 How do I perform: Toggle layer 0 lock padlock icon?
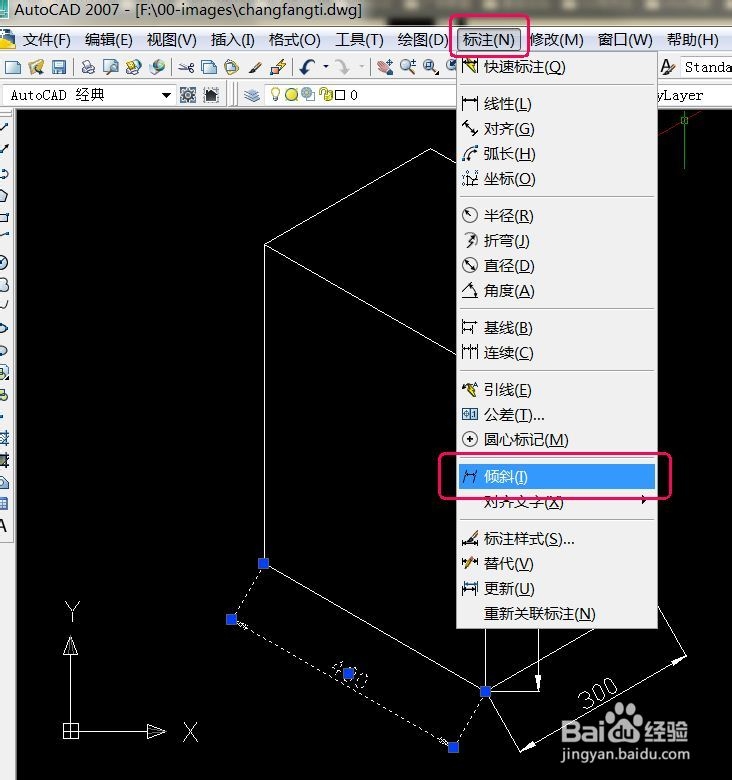coord(326,94)
